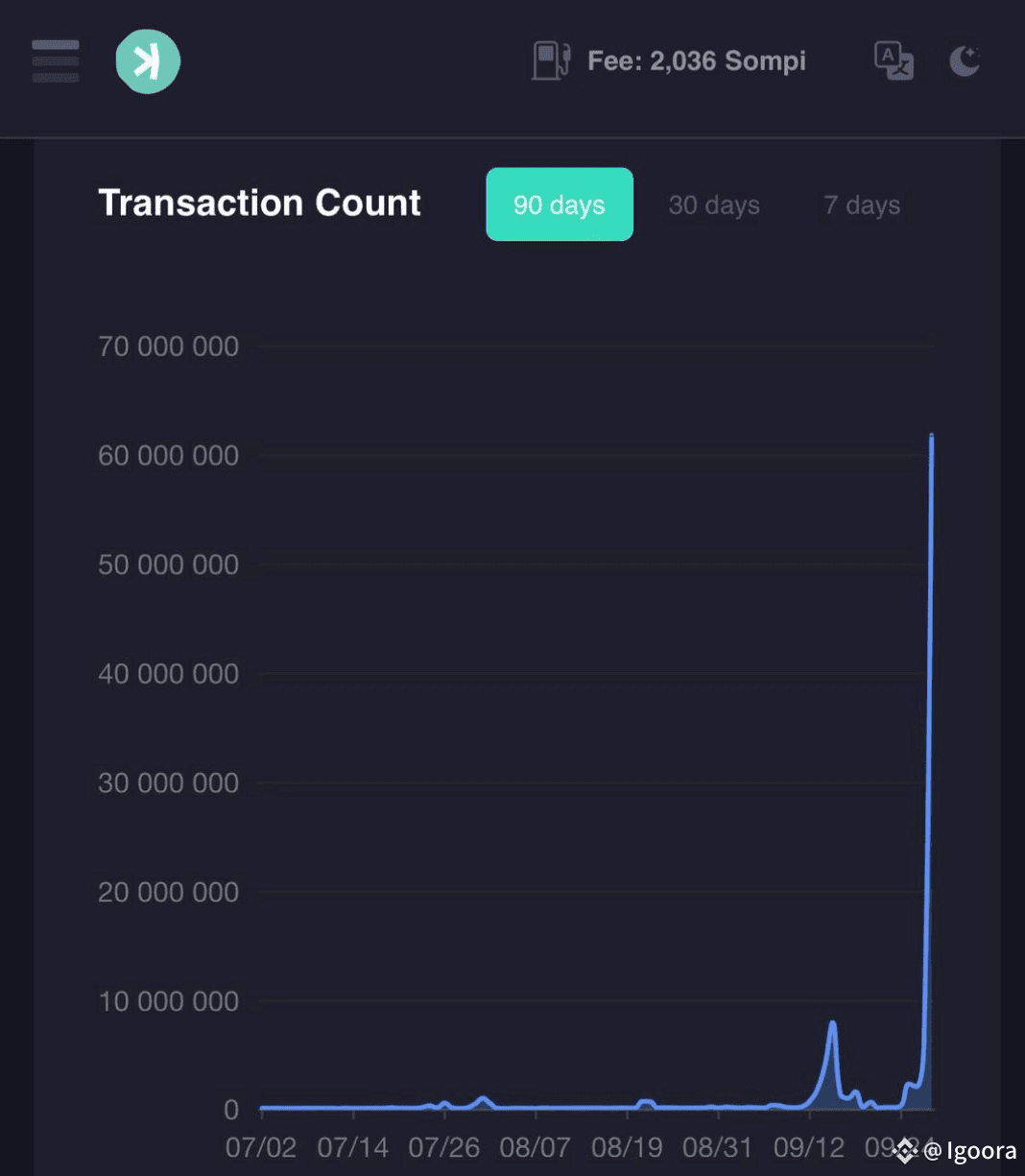Toggle dark mode with the moon icon
This screenshot has height=1176, width=1025.
(965, 61)
